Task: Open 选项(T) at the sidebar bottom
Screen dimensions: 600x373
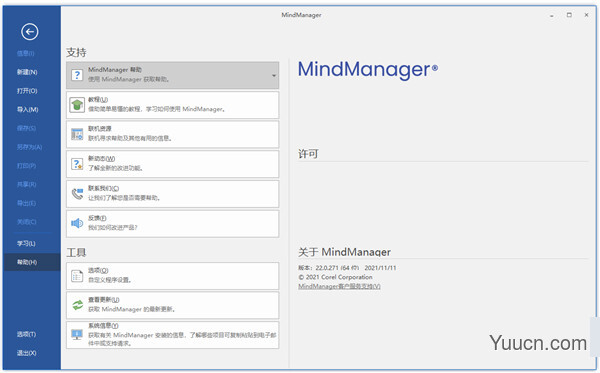Action: click(x=26, y=334)
